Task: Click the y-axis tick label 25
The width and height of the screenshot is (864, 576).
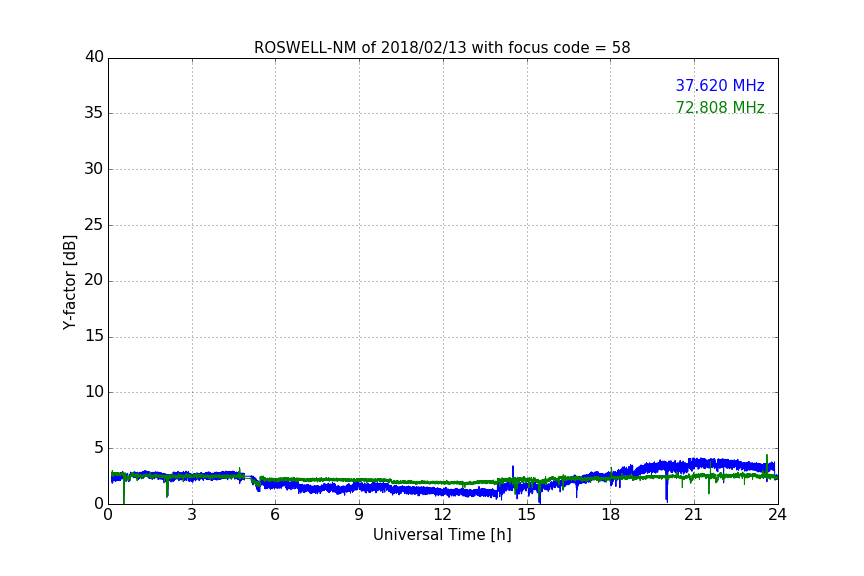Action: pos(94,224)
